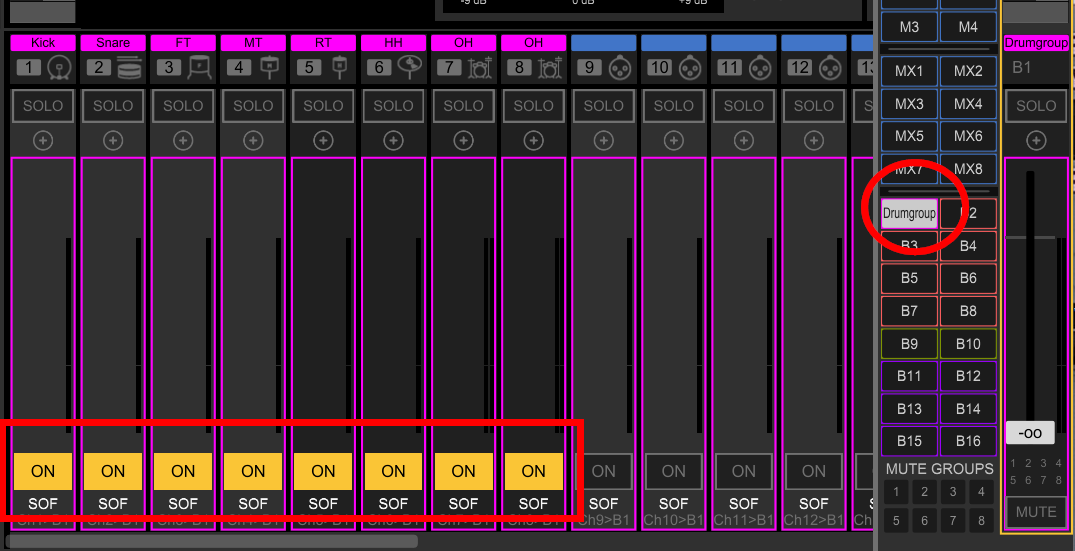Turn off the Kick ON button
The width and height of the screenshot is (1075, 551).
click(x=43, y=471)
